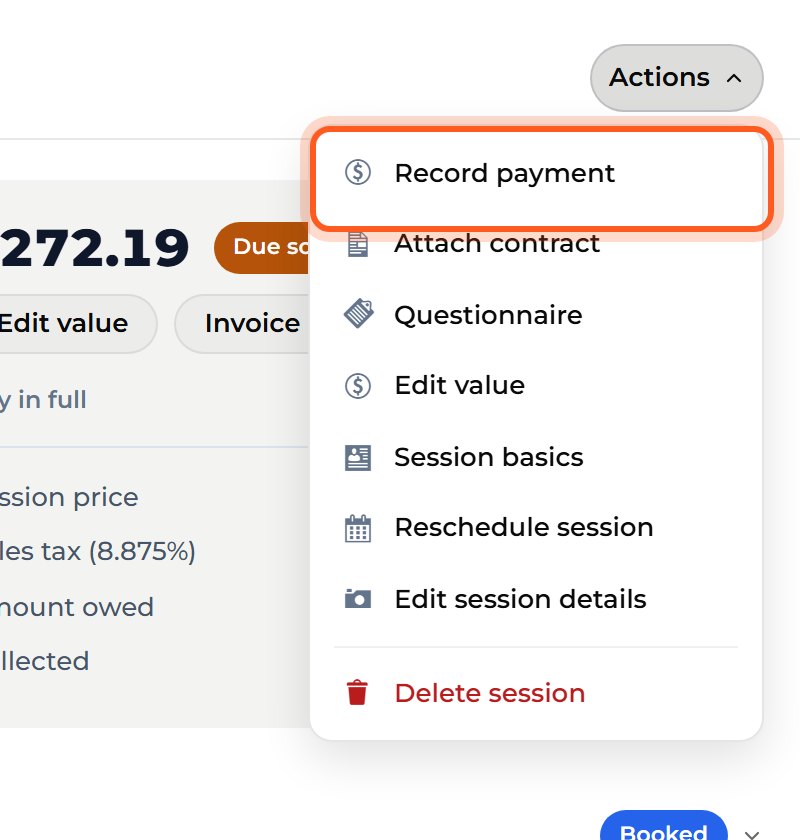Click the Session price row label
The height and width of the screenshot is (840, 800).
(69, 498)
